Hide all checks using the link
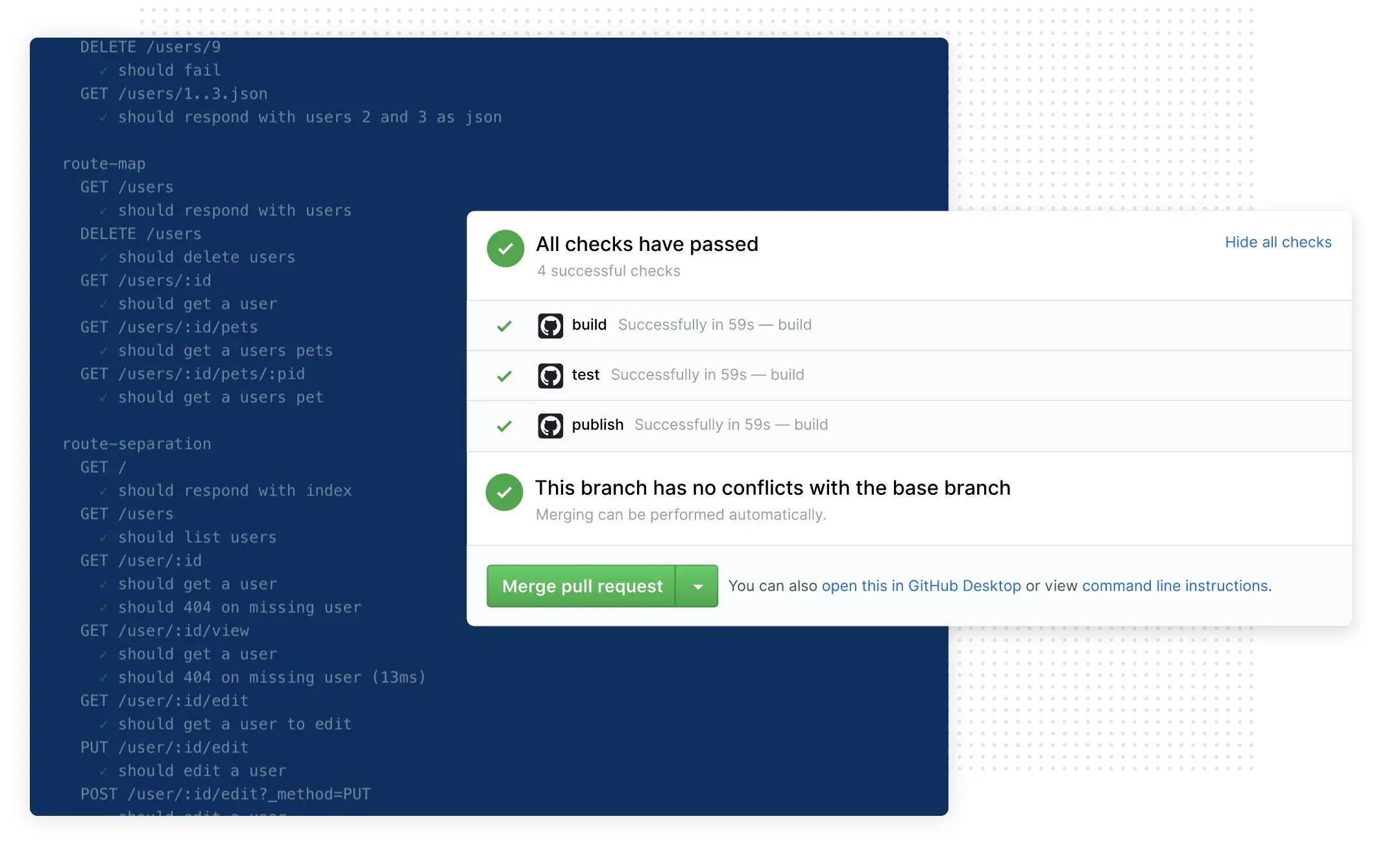Image resolution: width=1400 pixels, height=847 pixels. click(x=1278, y=242)
